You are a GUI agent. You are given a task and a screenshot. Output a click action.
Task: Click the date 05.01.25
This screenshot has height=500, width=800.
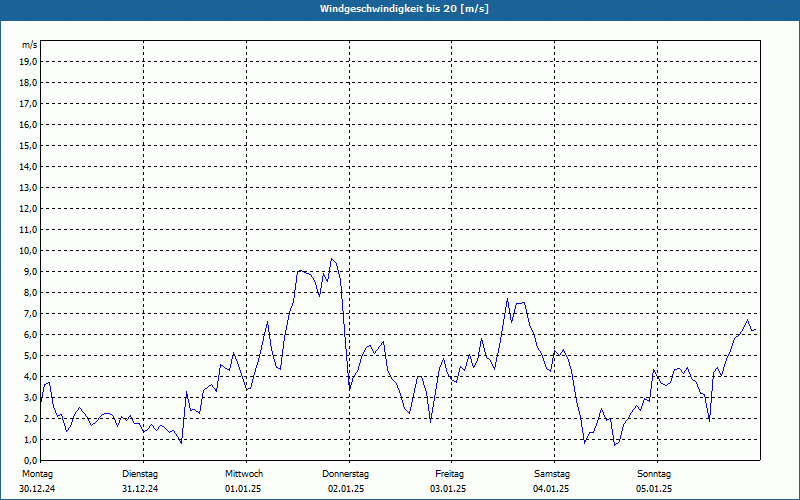tap(654, 489)
